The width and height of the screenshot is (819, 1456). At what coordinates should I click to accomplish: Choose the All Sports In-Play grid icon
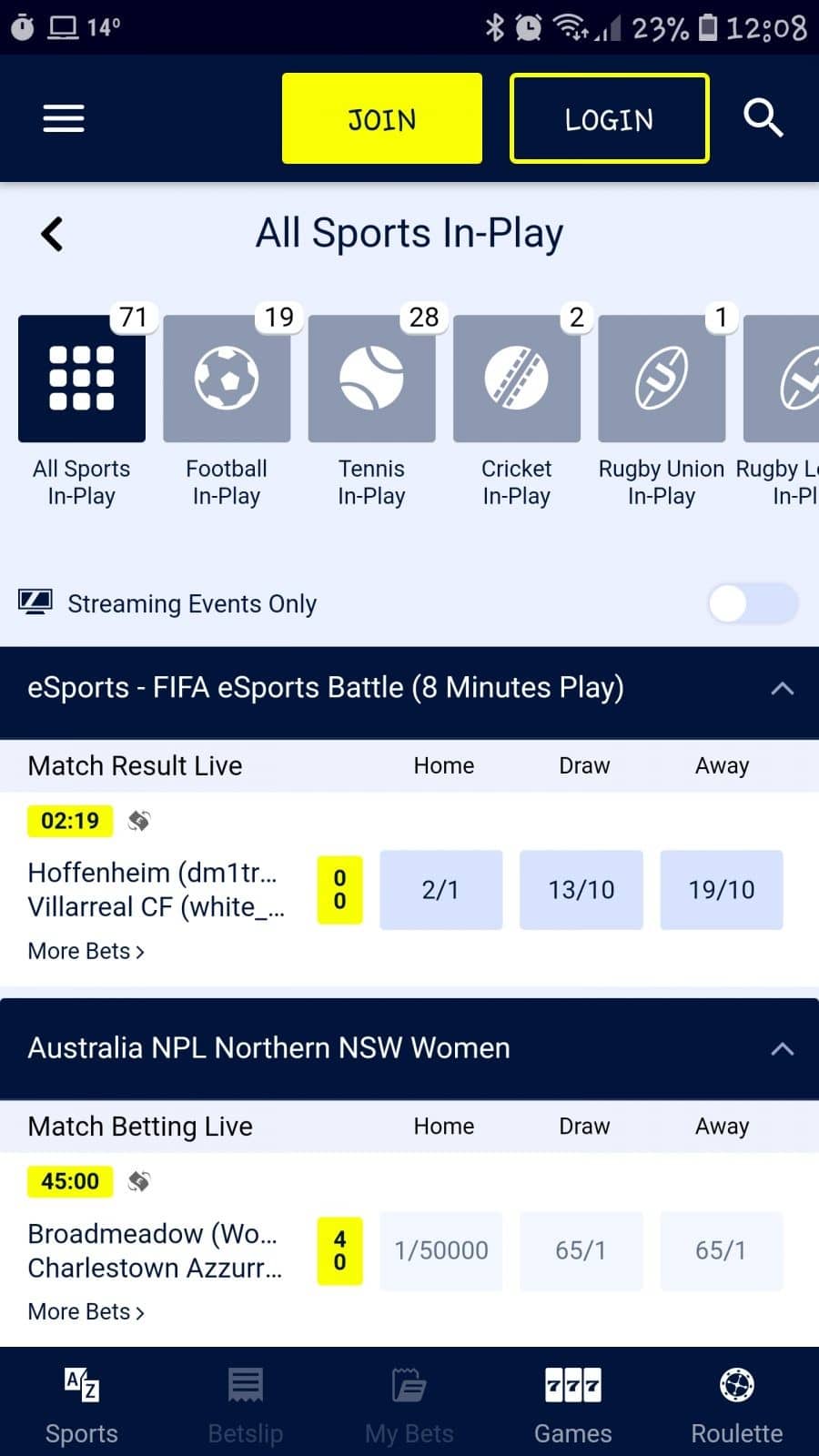(82, 379)
